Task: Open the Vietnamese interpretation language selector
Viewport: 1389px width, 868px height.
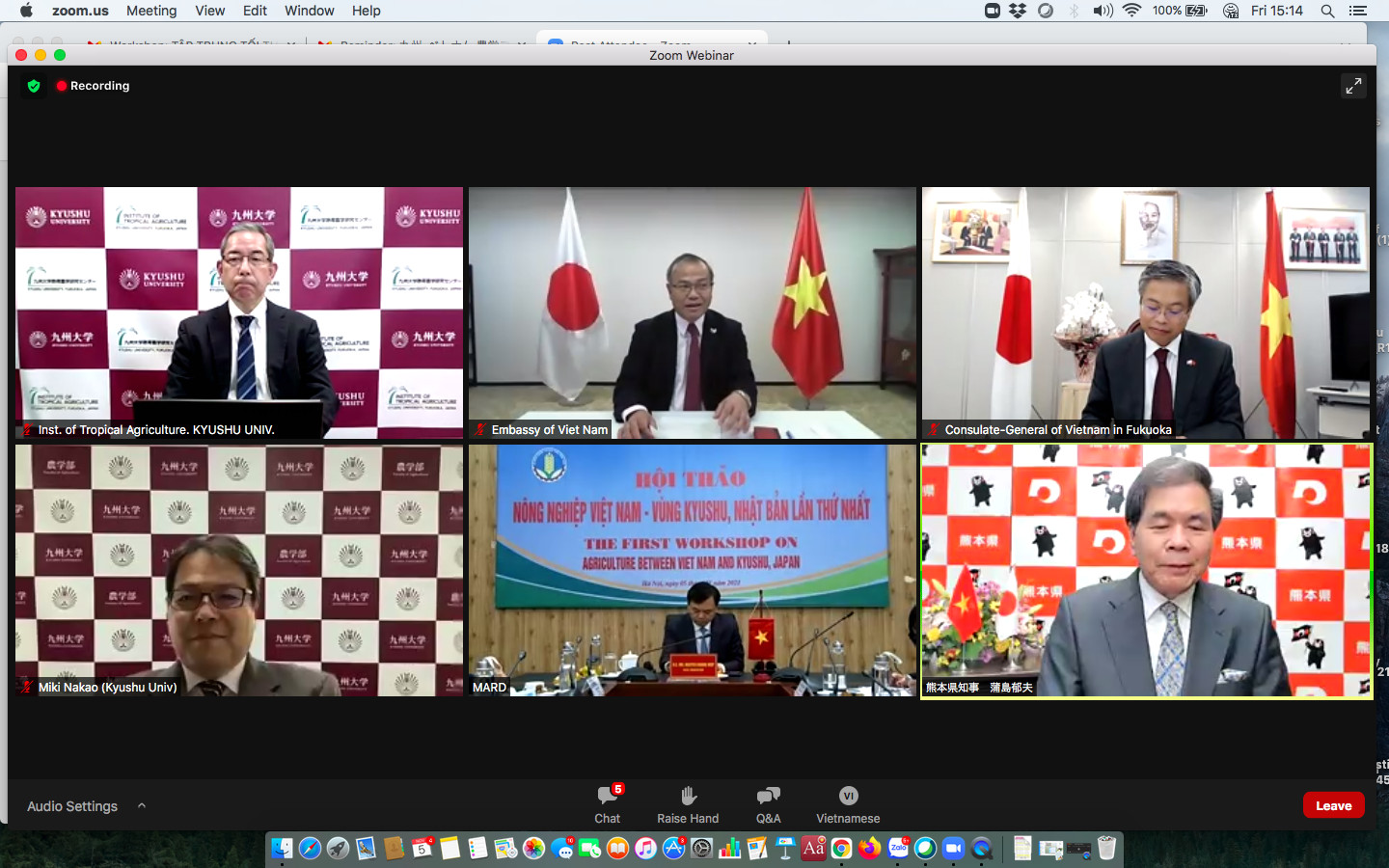Action: [x=848, y=804]
